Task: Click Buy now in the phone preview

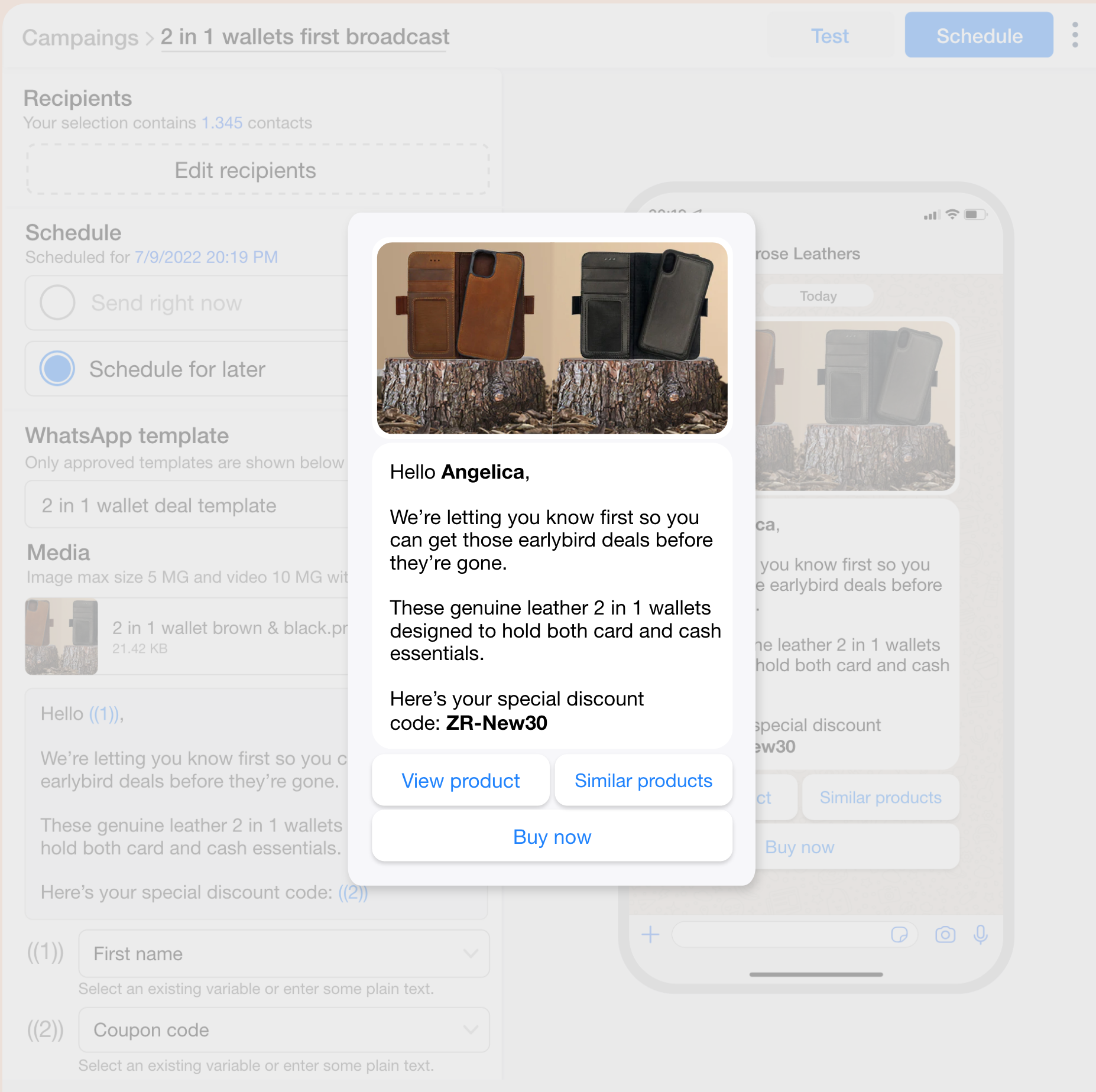Action: tap(856, 847)
